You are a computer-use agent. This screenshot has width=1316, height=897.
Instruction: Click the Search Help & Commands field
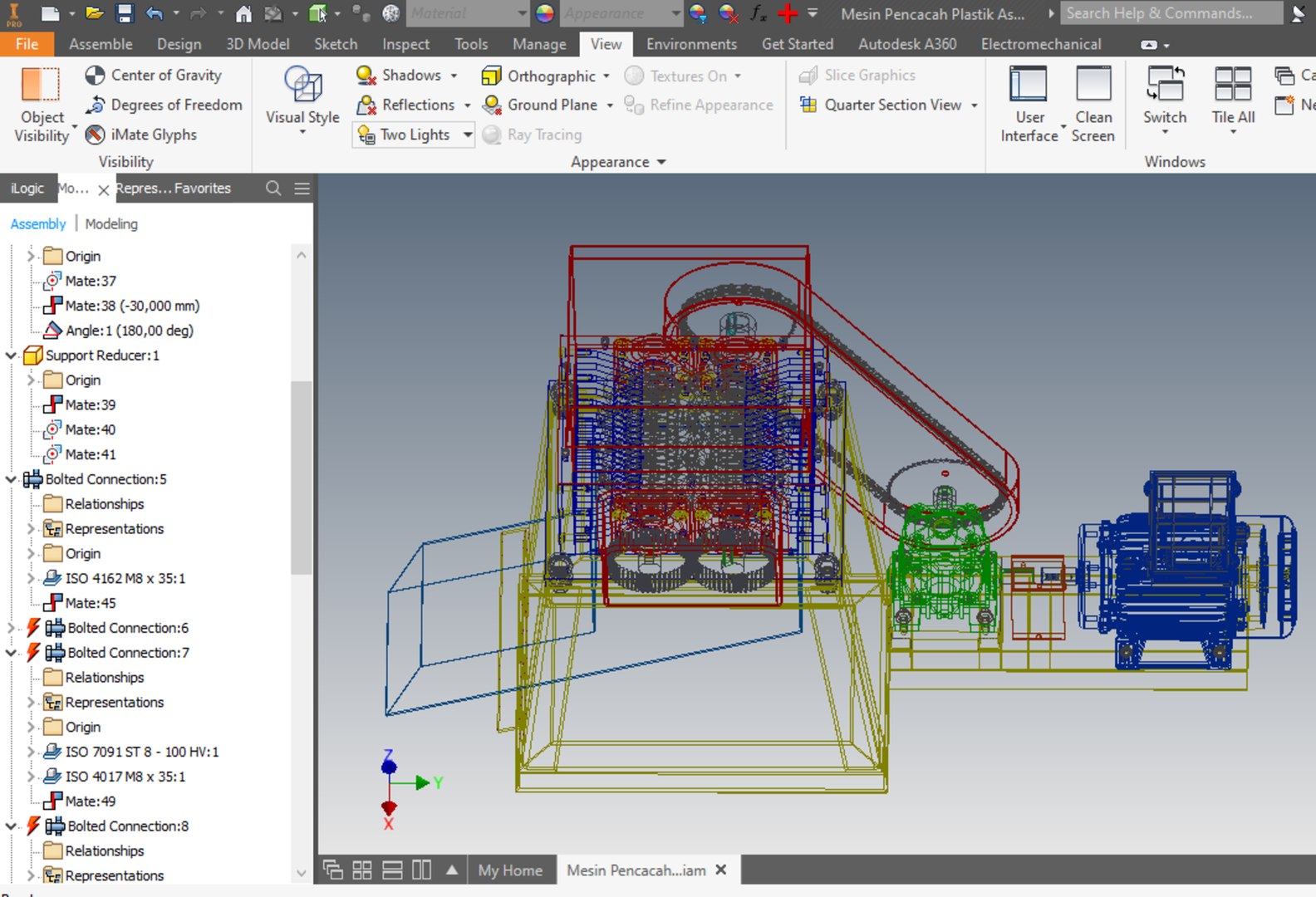pyautogui.click(x=1171, y=13)
